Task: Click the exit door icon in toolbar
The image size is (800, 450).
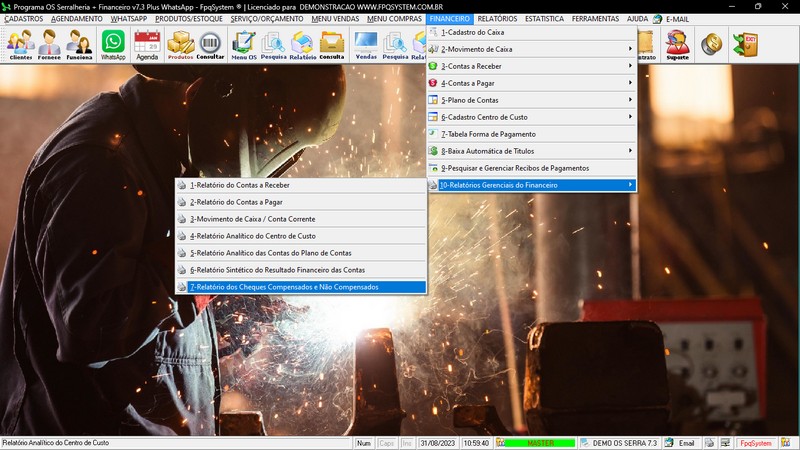Action: click(744, 44)
